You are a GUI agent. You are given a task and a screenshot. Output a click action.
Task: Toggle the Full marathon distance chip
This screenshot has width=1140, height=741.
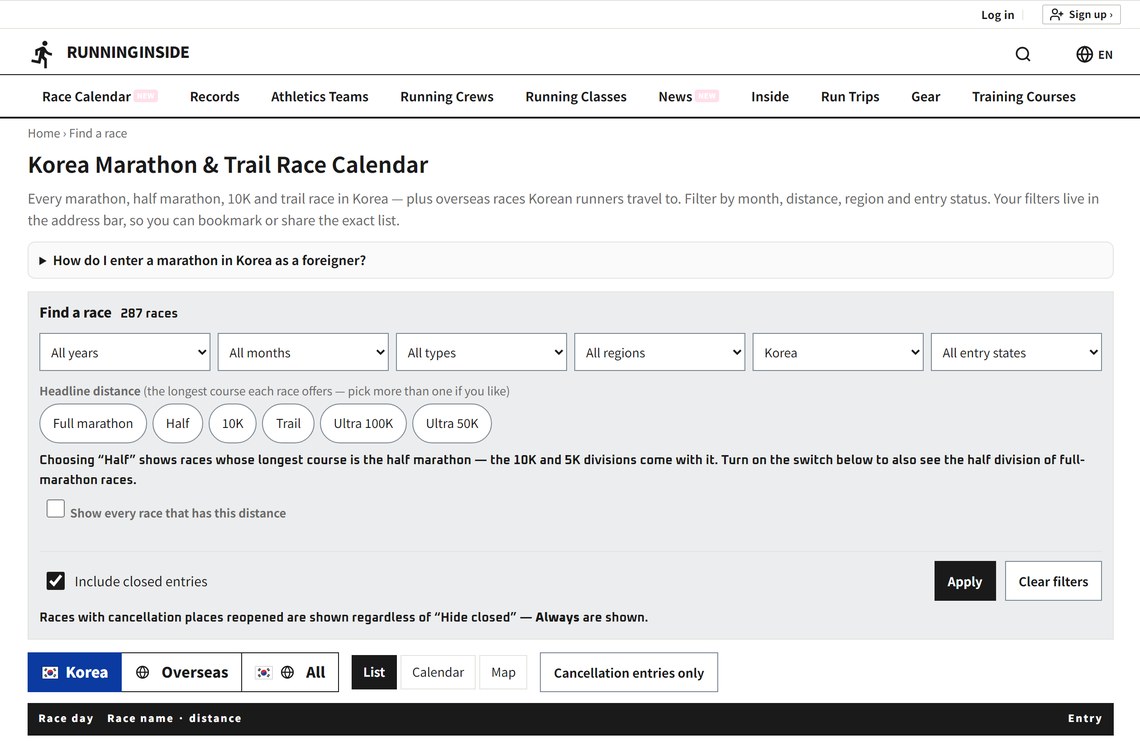coord(93,423)
